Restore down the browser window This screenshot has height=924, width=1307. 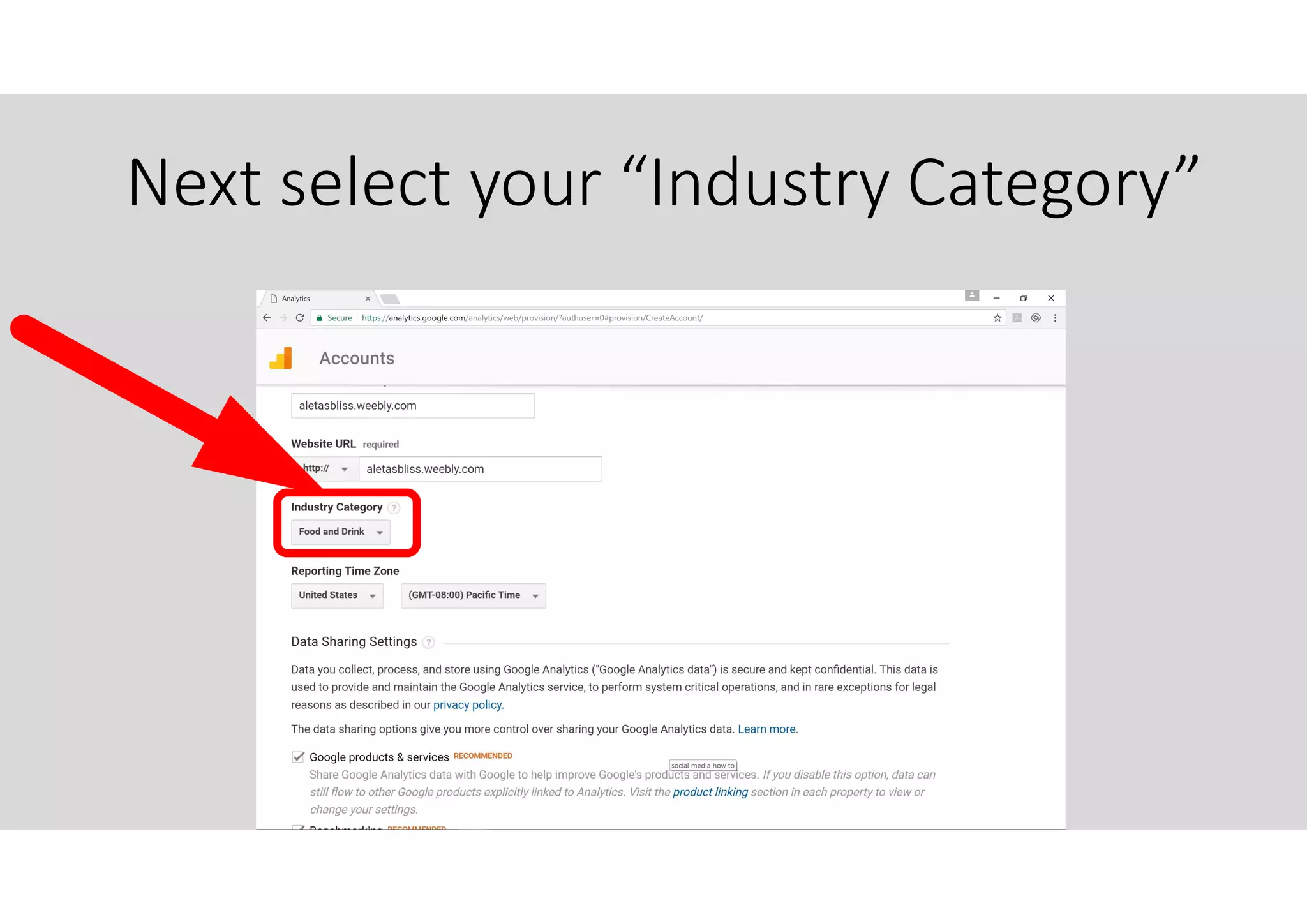pyautogui.click(x=1024, y=298)
